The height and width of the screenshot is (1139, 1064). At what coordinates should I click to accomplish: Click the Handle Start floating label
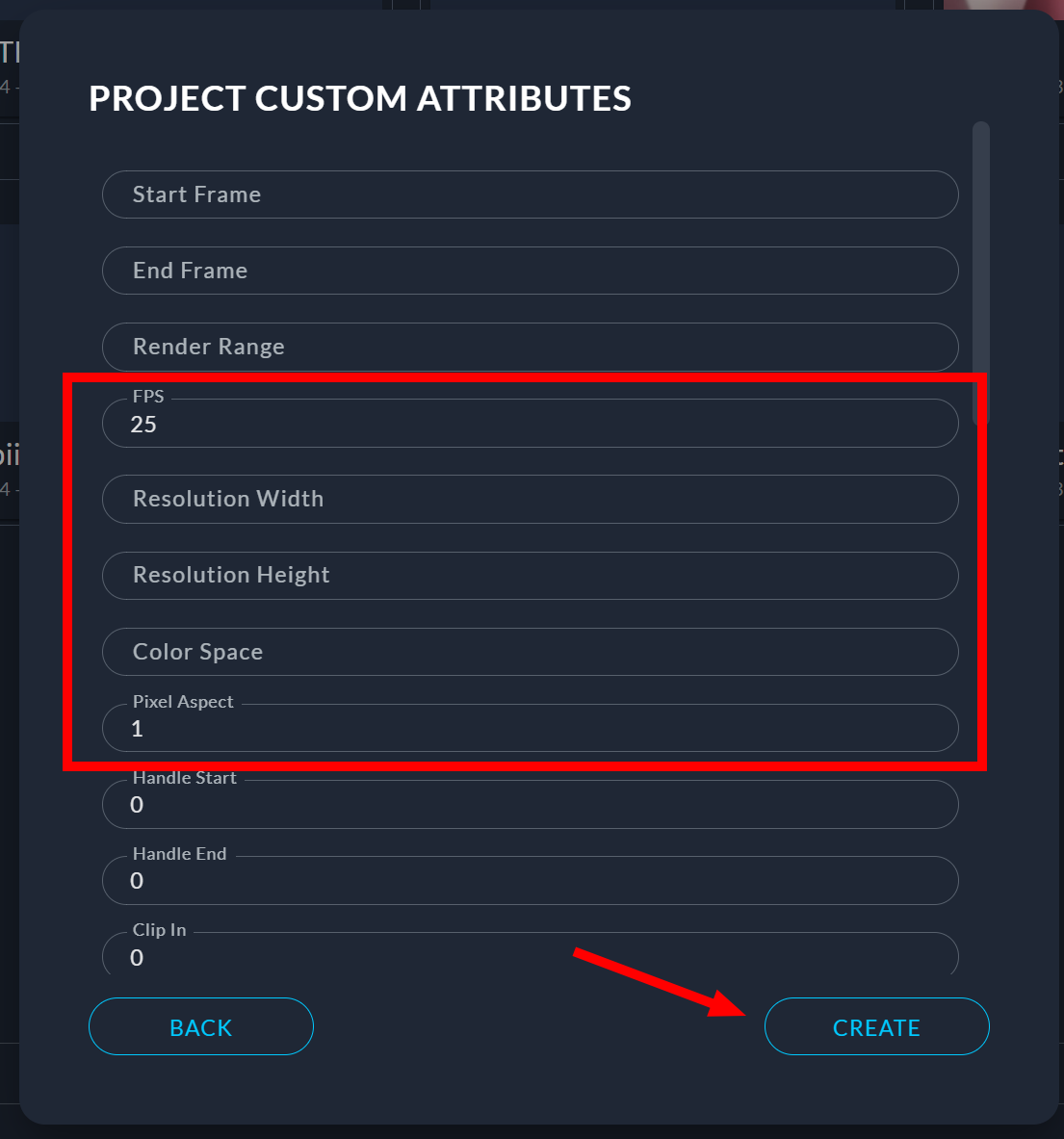pos(184,778)
